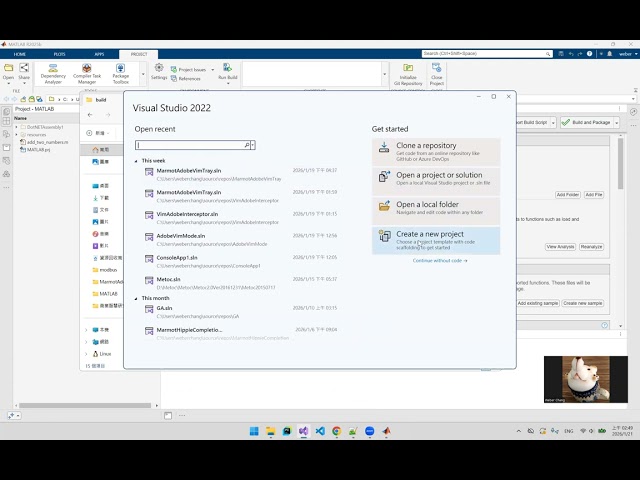The image size is (640, 480).
Task: Click Add File button in MATLAB
Action: click(x=593, y=195)
